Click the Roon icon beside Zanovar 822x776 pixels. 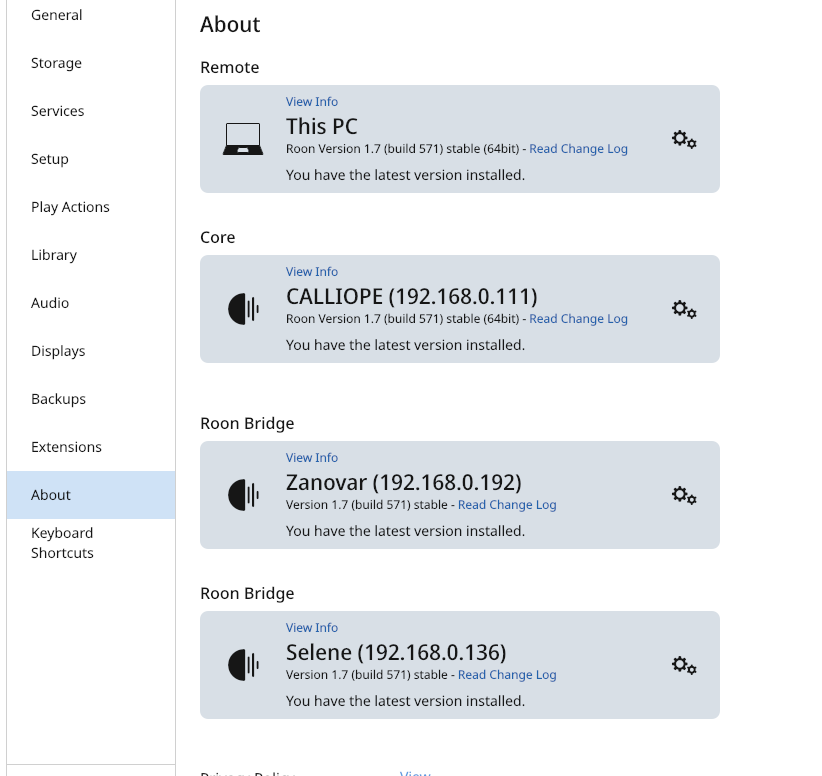point(244,495)
